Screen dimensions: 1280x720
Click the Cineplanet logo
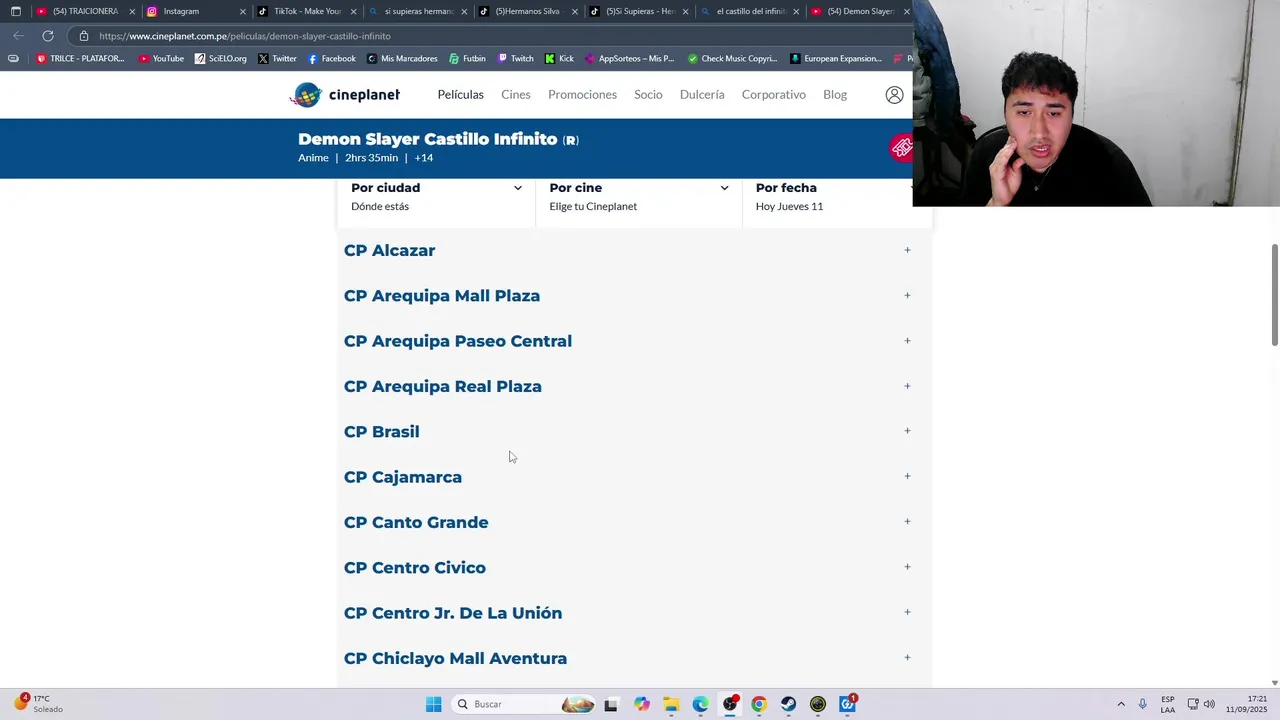pos(345,95)
